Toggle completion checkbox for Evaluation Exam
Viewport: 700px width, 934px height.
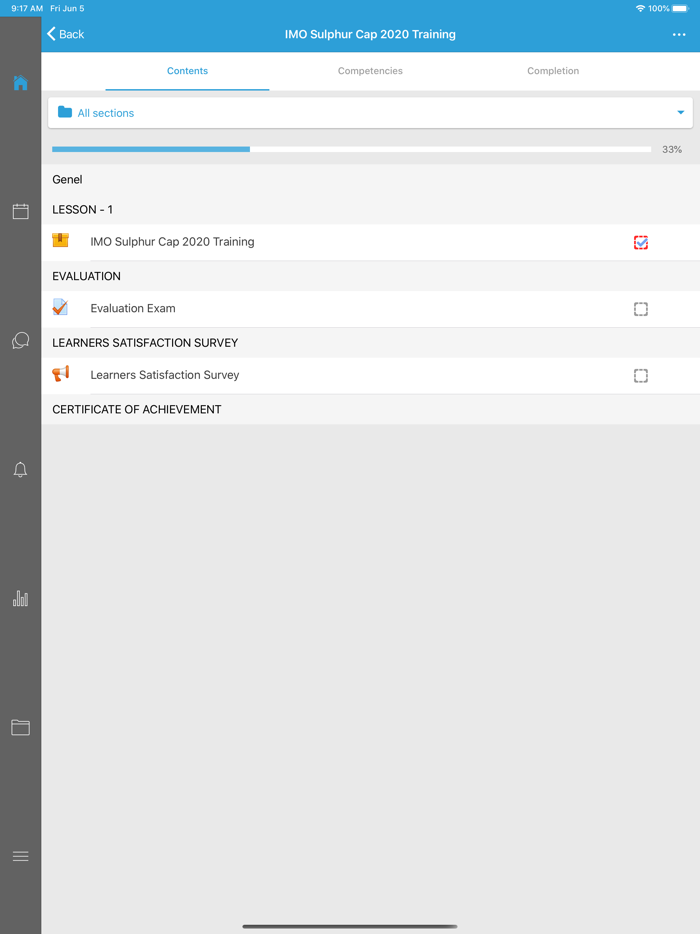640,309
